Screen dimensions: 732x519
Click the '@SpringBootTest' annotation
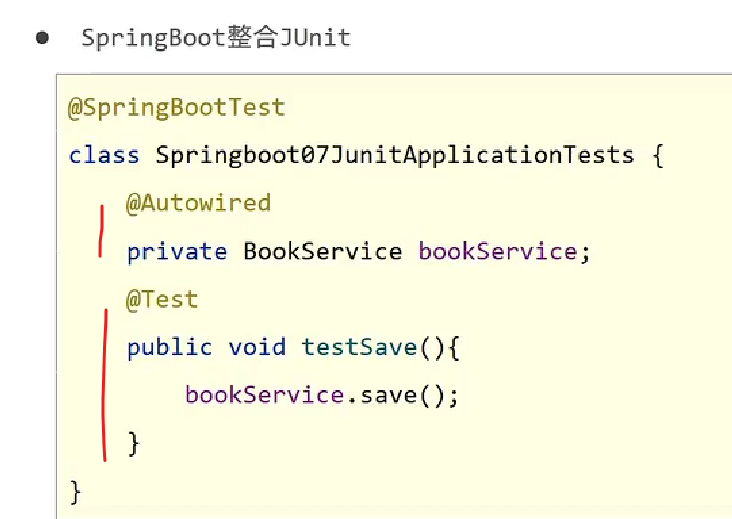tap(176, 108)
